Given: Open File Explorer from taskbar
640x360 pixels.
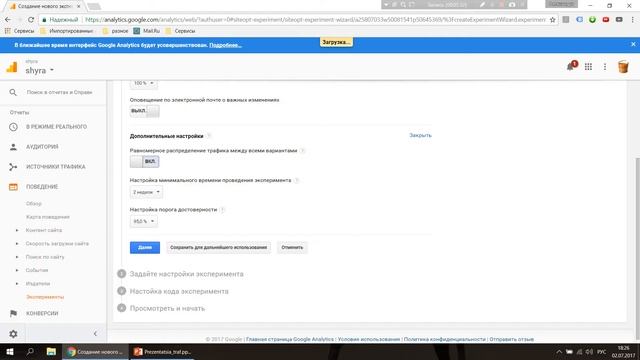Looking at the screenshot, I should [x=51, y=352].
